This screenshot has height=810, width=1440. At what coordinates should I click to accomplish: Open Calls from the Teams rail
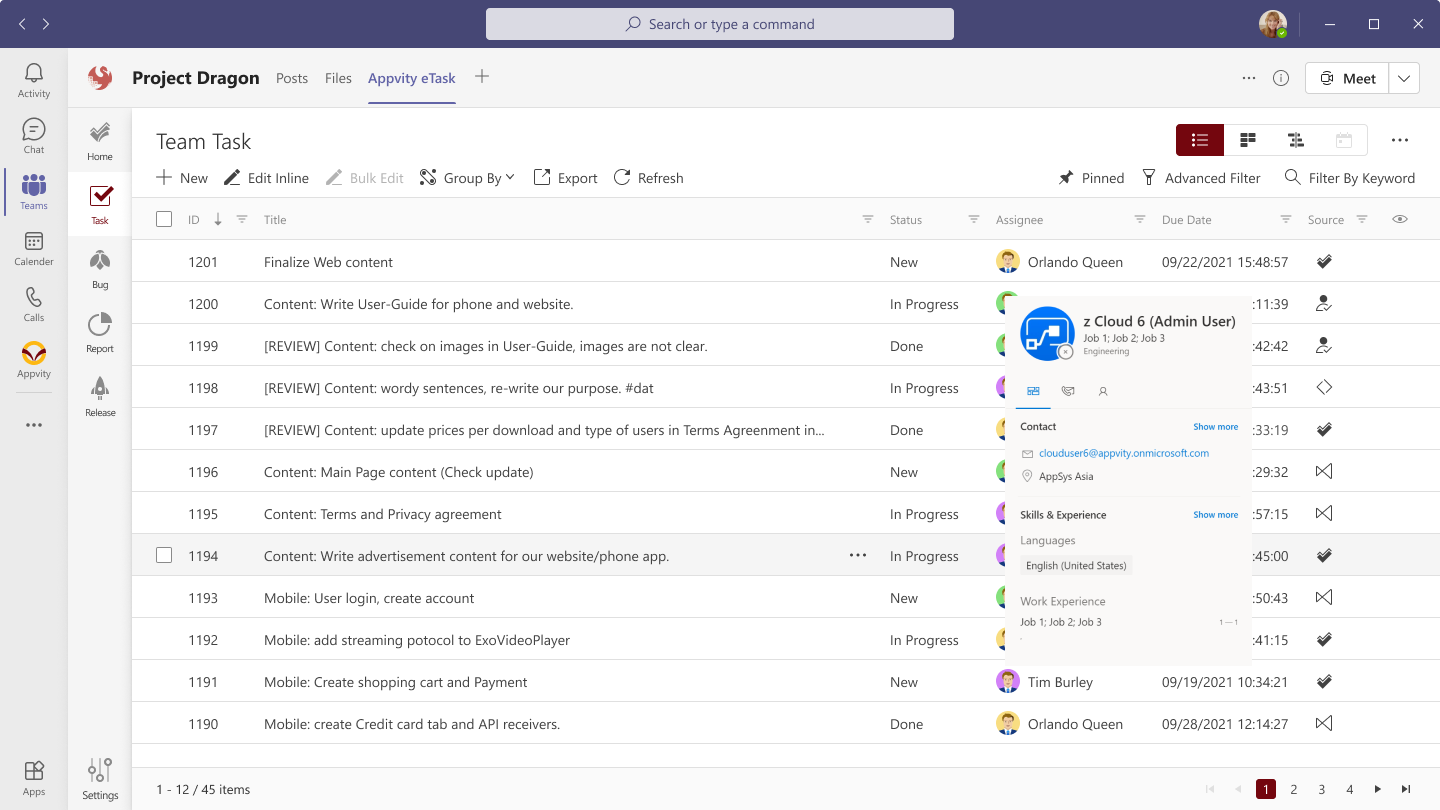point(33,304)
